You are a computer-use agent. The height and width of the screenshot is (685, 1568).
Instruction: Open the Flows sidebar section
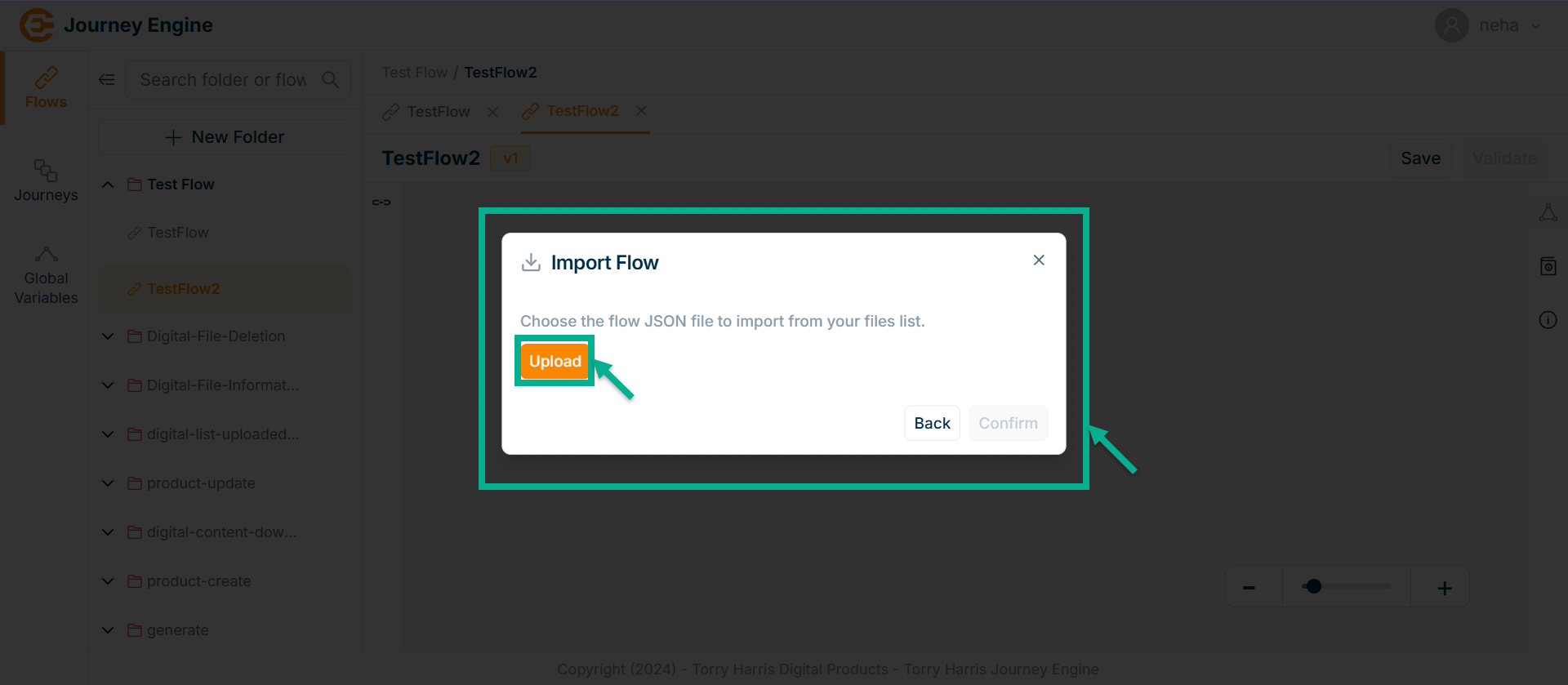point(46,88)
